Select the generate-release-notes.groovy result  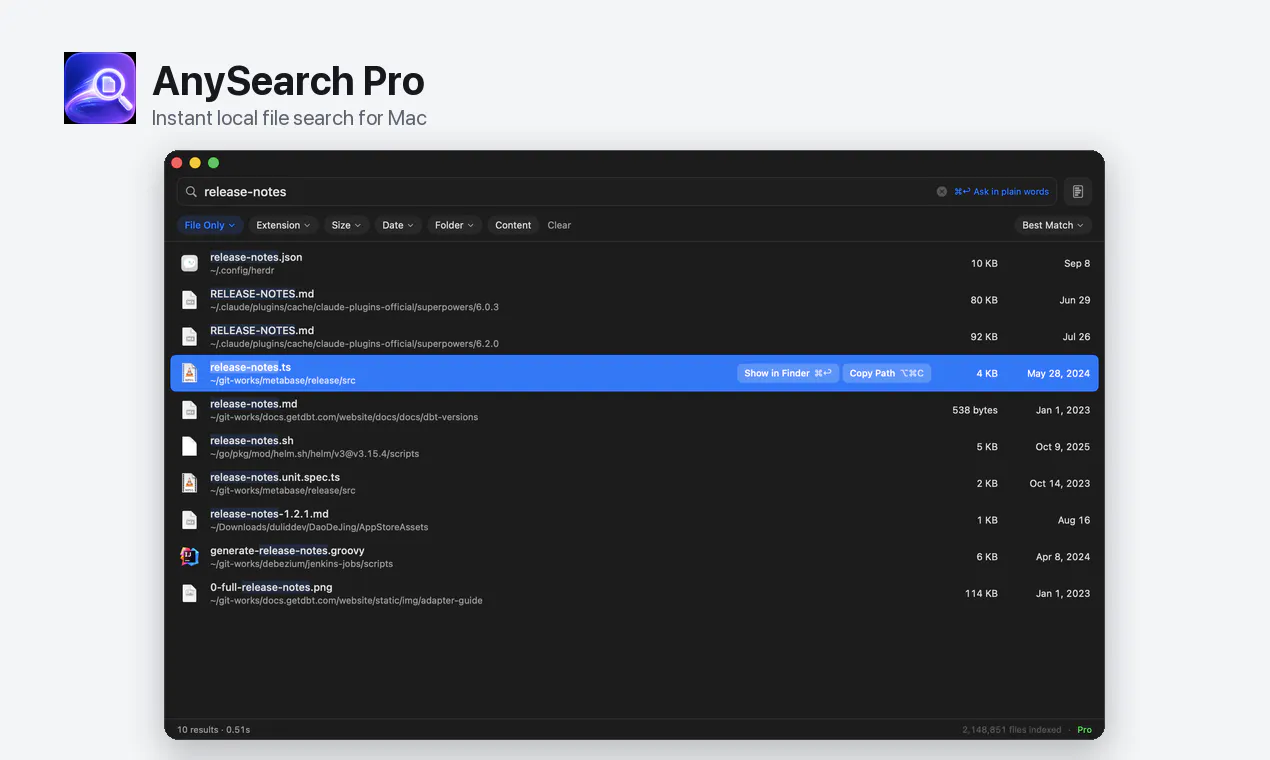tap(634, 557)
